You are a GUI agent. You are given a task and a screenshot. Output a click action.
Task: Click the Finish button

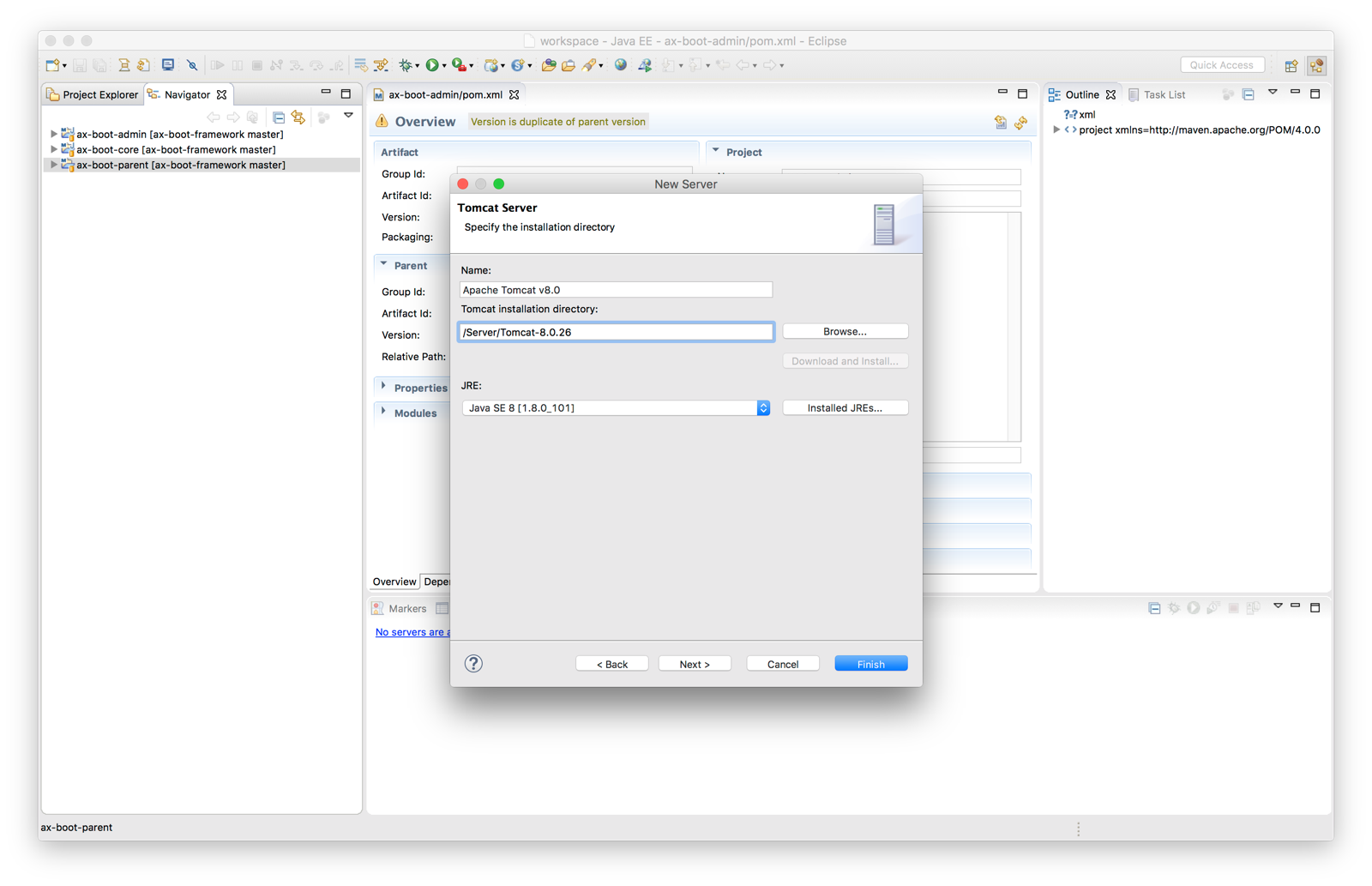coord(871,664)
